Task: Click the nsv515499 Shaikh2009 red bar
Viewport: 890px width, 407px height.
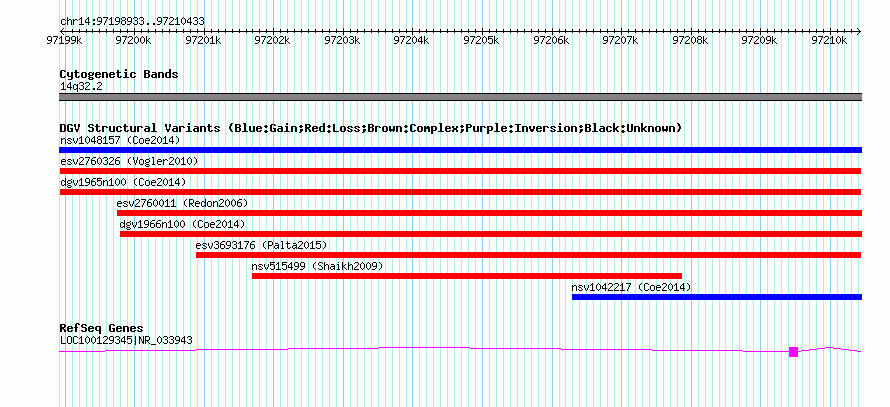Action: (x=467, y=276)
